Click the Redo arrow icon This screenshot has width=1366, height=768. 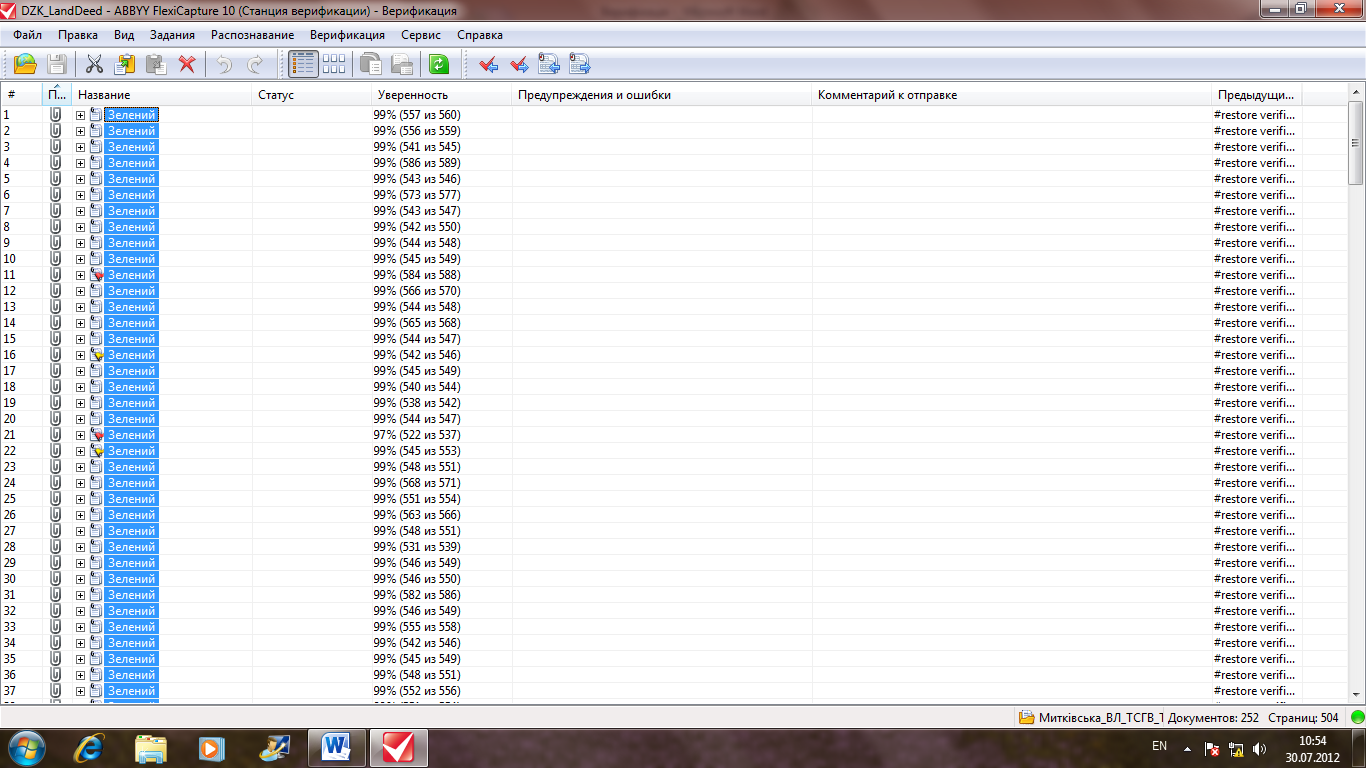tap(255, 64)
